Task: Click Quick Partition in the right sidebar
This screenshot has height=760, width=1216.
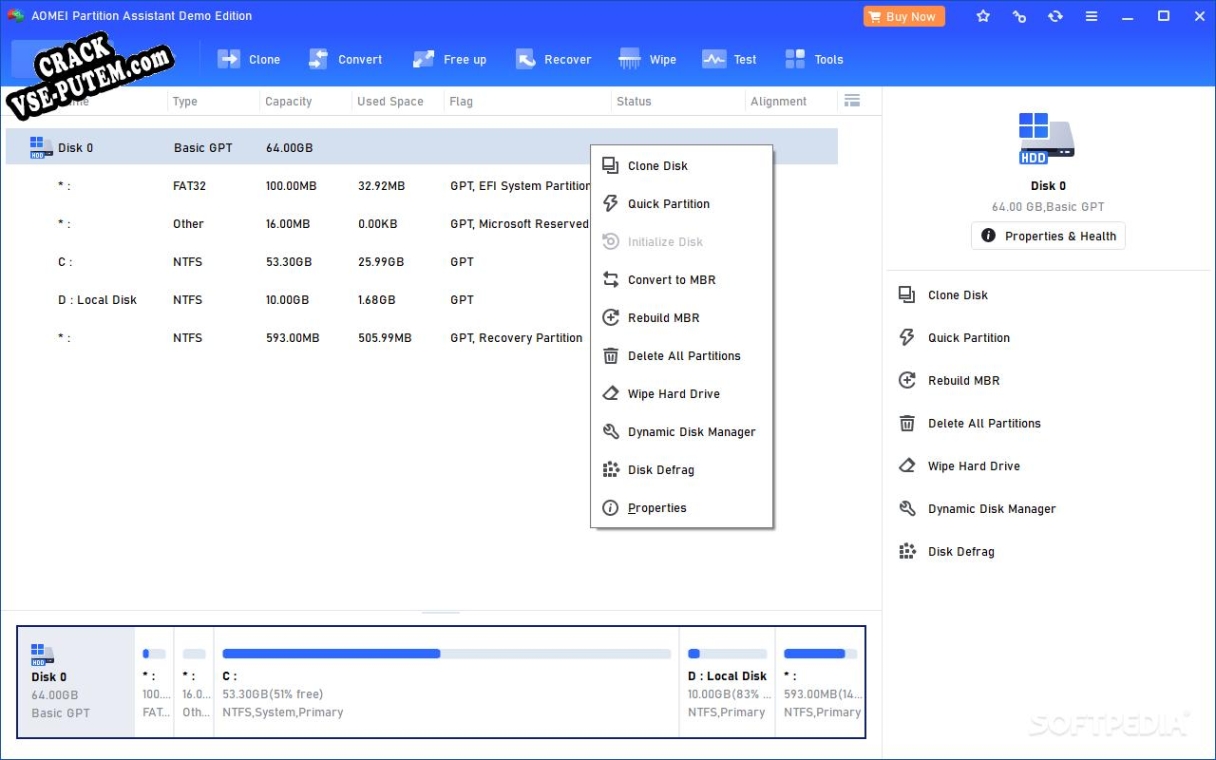Action: pos(954,338)
